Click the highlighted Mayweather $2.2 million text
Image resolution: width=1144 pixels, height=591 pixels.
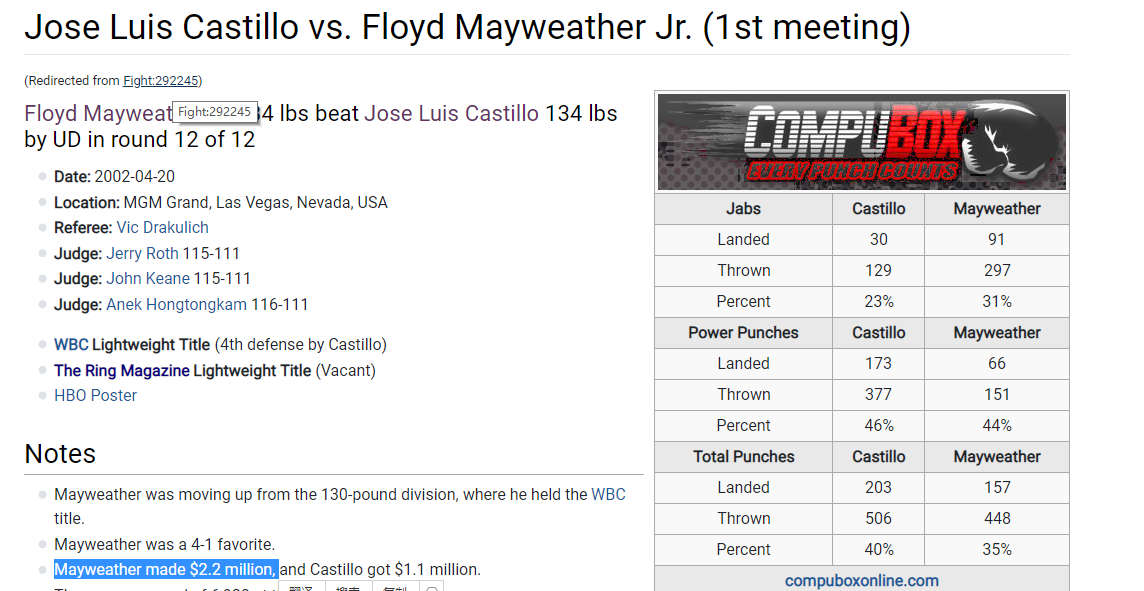pos(166,570)
